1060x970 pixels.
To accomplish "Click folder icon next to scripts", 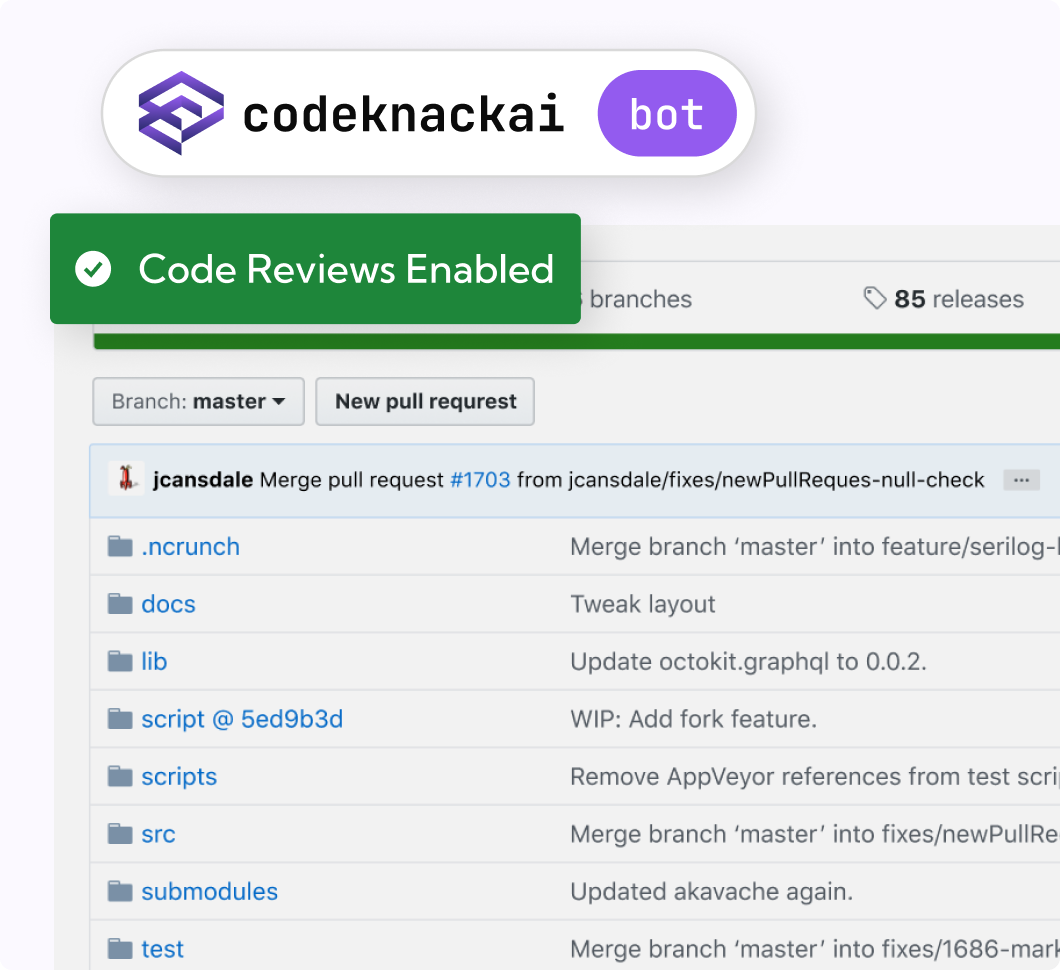I will click(120, 776).
